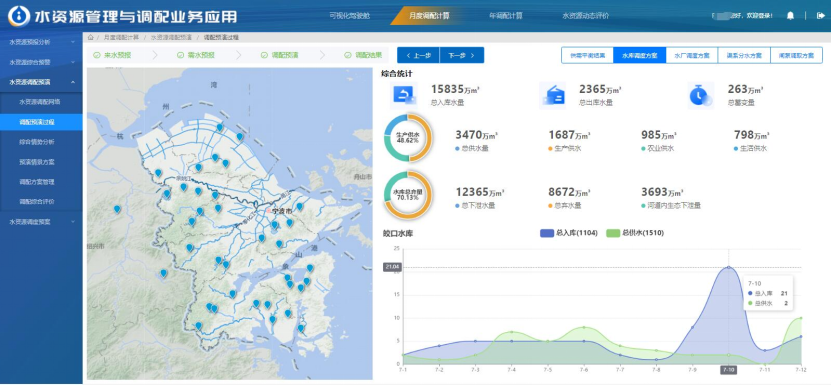Expand the 水资源预报分析 sidebar menu
This screenshot has height=385, width=831.
[41, 42]
